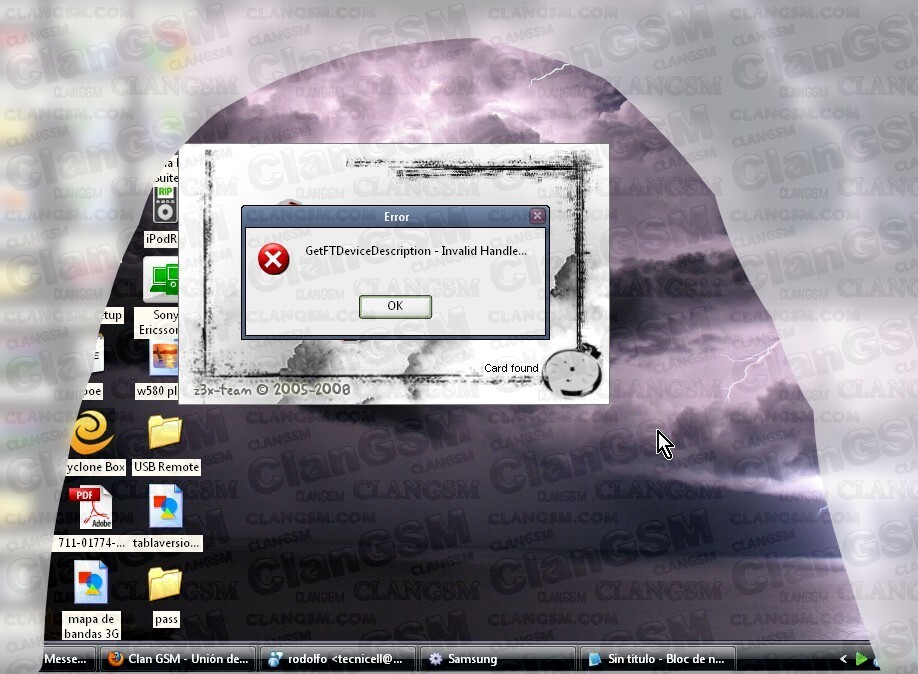The height and width of the screenshot is (674, 918).
Task: Expand the hidden system tray icons
Action: coord(843,659)
